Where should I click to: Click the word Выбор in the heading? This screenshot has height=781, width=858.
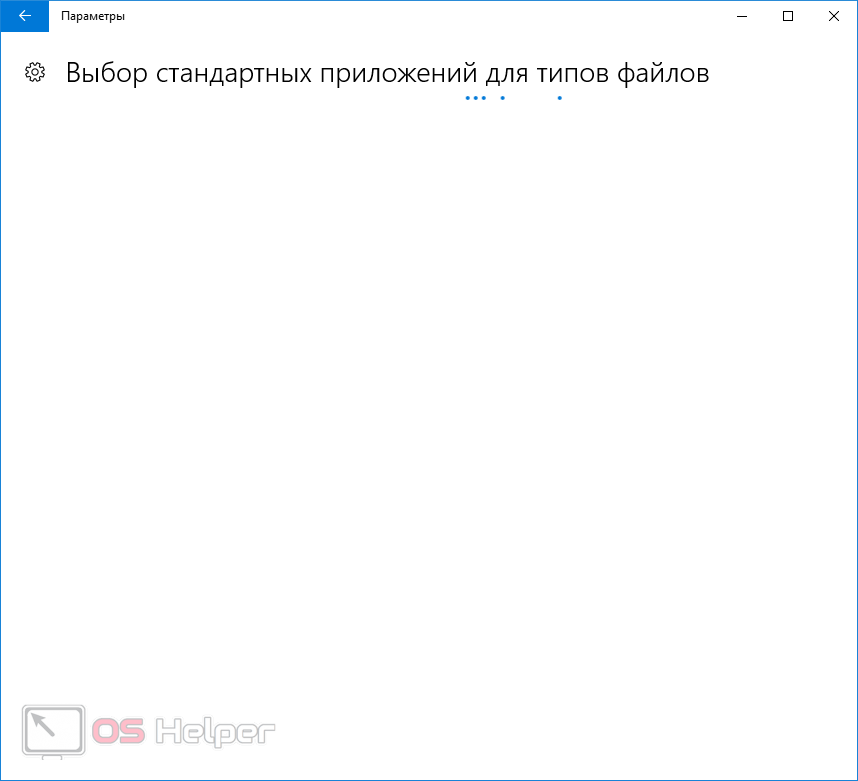103,73
